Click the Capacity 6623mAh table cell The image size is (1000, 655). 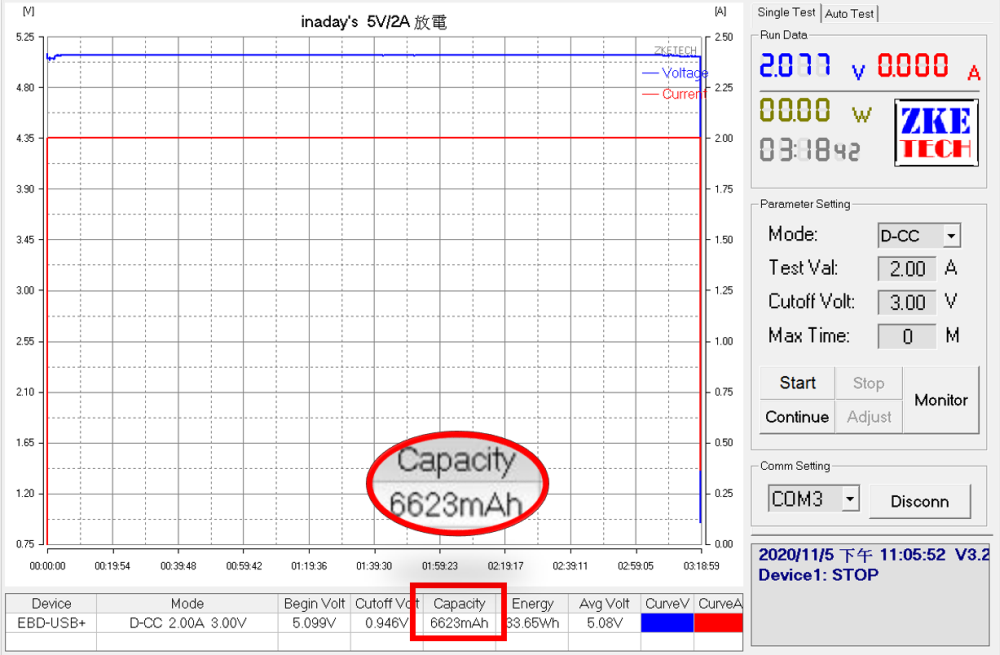(459, 623)
